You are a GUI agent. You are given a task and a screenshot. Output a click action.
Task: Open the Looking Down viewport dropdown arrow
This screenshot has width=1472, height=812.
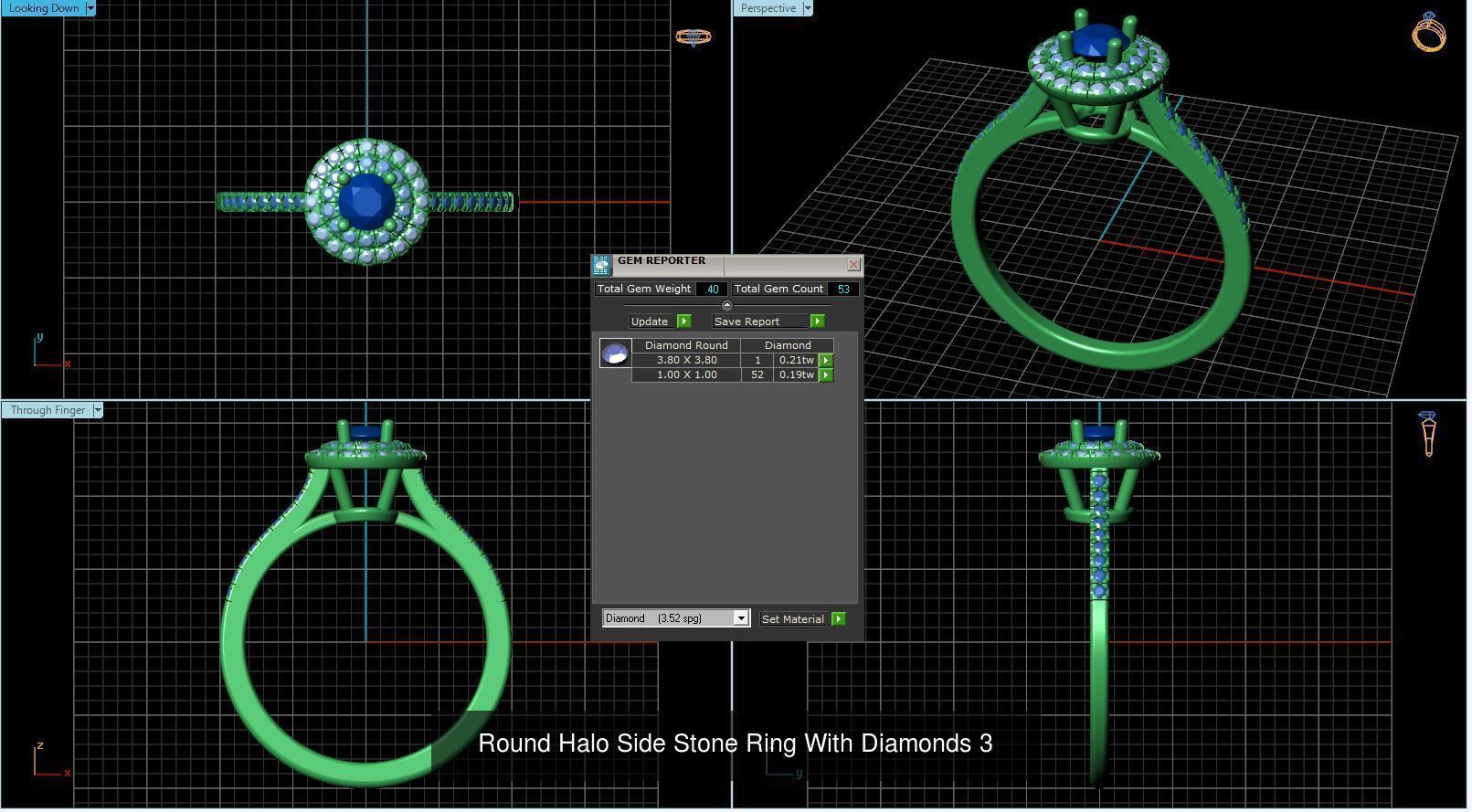90,8
